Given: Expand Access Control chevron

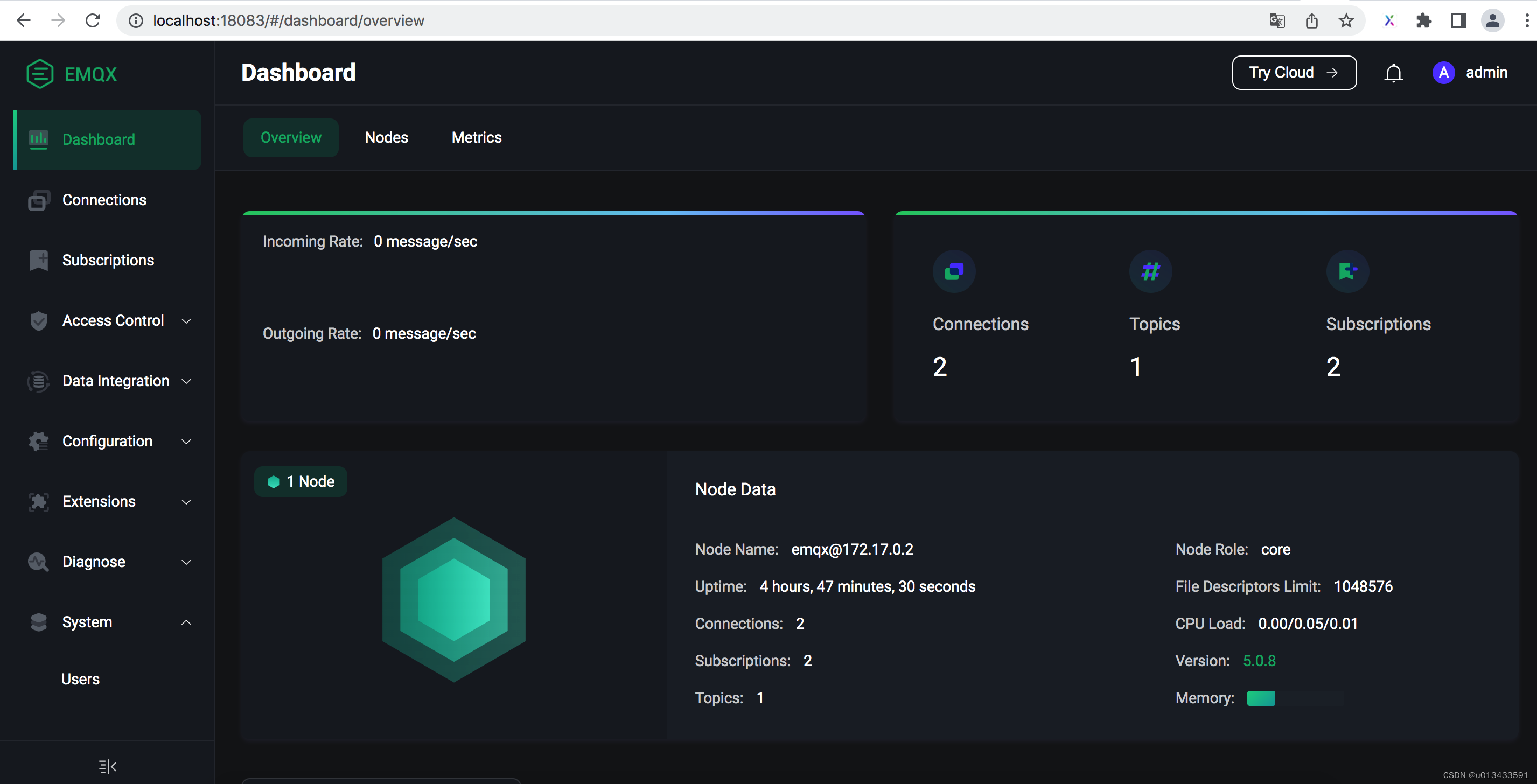Looking at the screenshot, I should 186,321.
